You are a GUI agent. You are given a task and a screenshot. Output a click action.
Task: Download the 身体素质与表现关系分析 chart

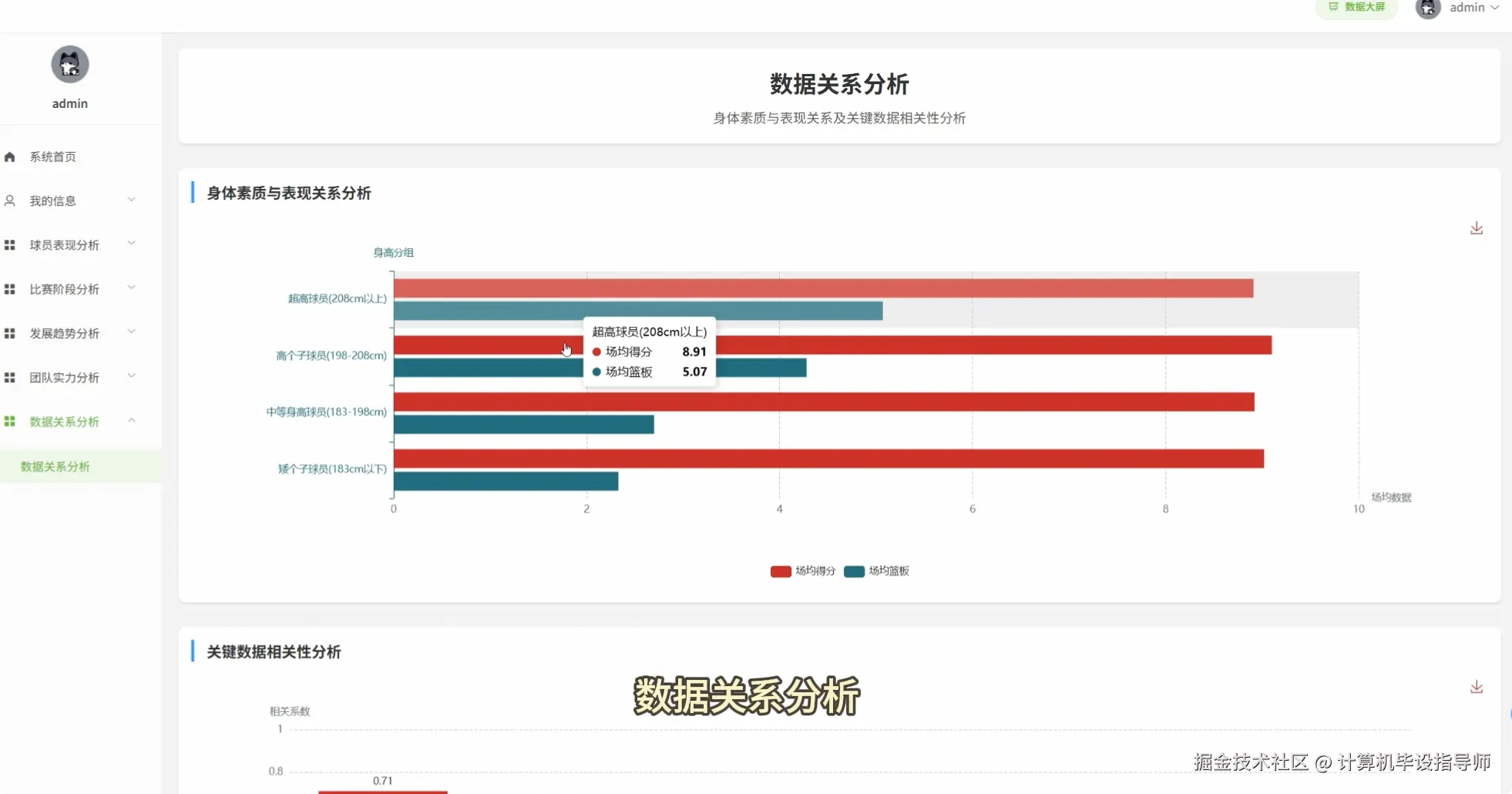click(1477, 228)
